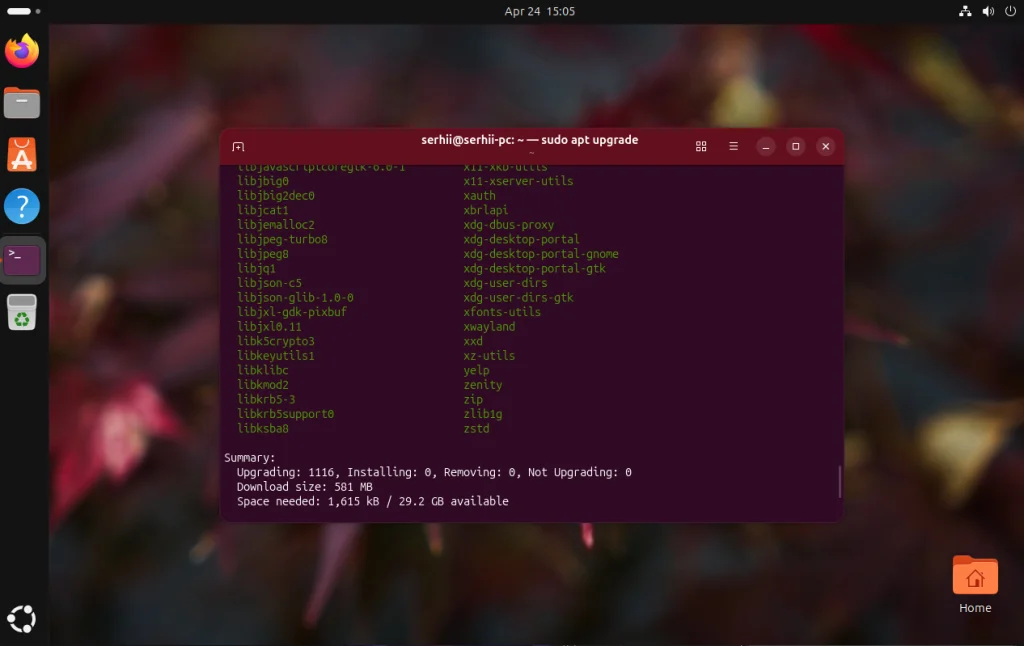This screenshot has height=646, width=1024.
Task: Click the package name libksba8
Action: point(263,428)
